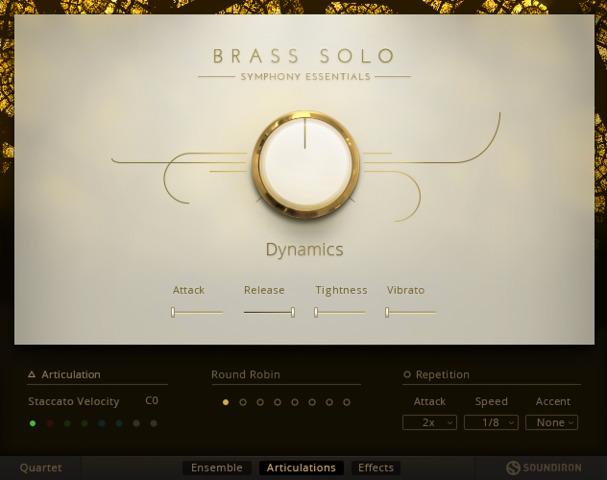Select the fifth blue articulation dot
607x480 pixels.
pyautogui.click(x=102, y=423)
